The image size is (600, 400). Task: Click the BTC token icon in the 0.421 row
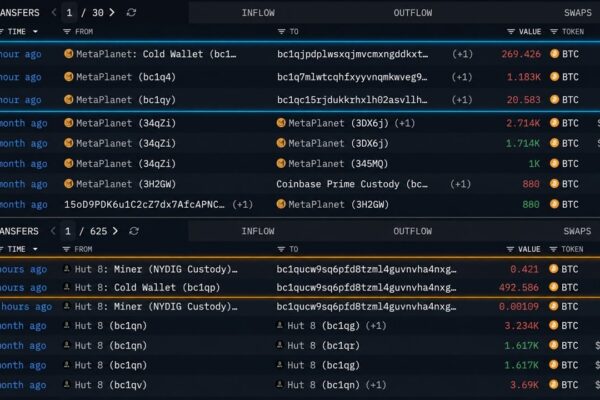[553, 269]
